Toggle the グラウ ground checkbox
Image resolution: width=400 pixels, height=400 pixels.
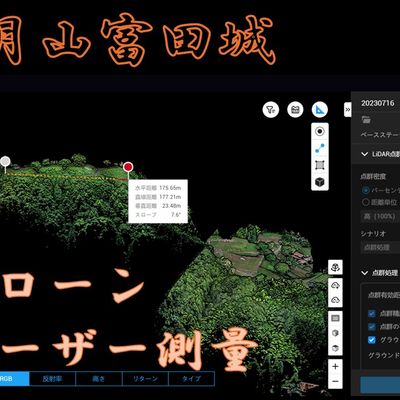point(372,340)
